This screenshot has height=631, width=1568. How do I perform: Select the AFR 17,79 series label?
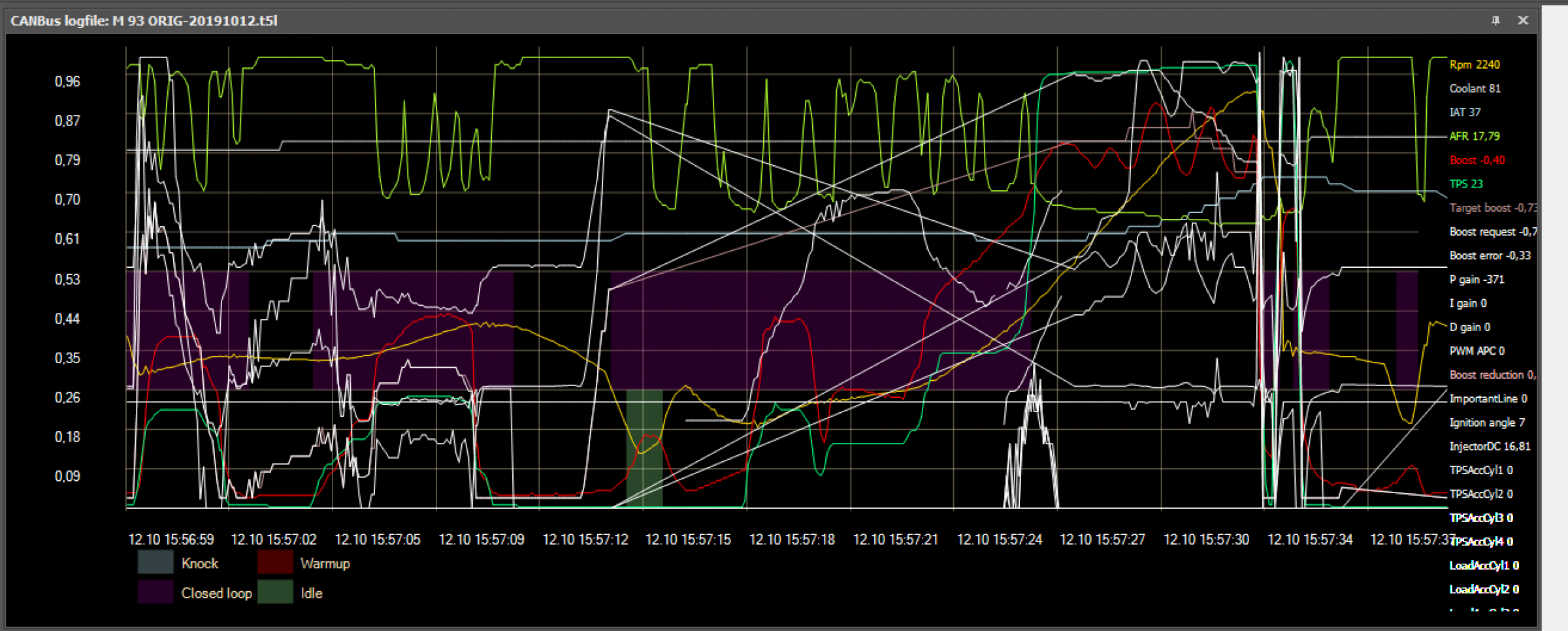(x=1475, y=136)
